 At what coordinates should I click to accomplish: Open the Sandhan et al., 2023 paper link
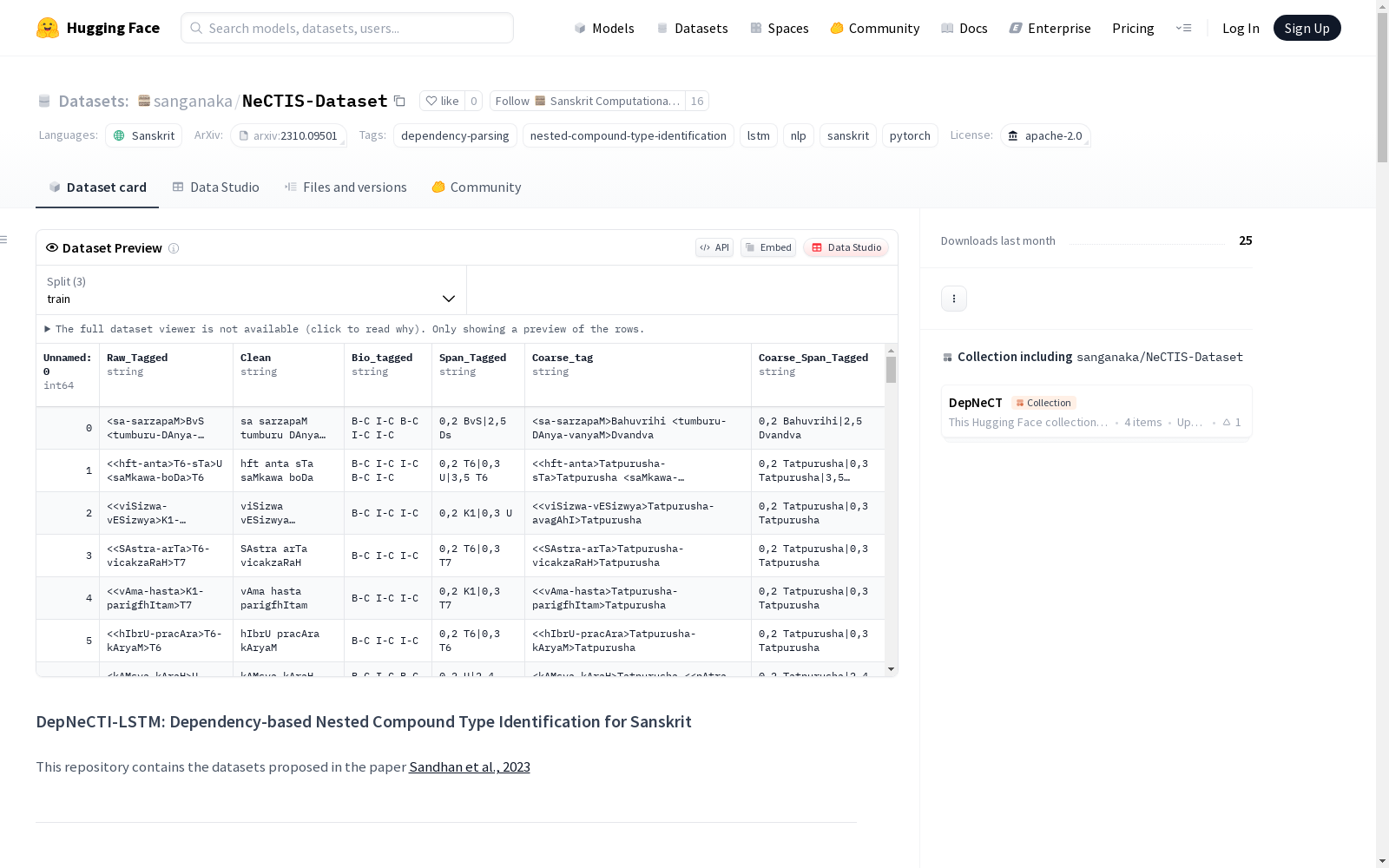pyautogui.click(x=470, y=766)
